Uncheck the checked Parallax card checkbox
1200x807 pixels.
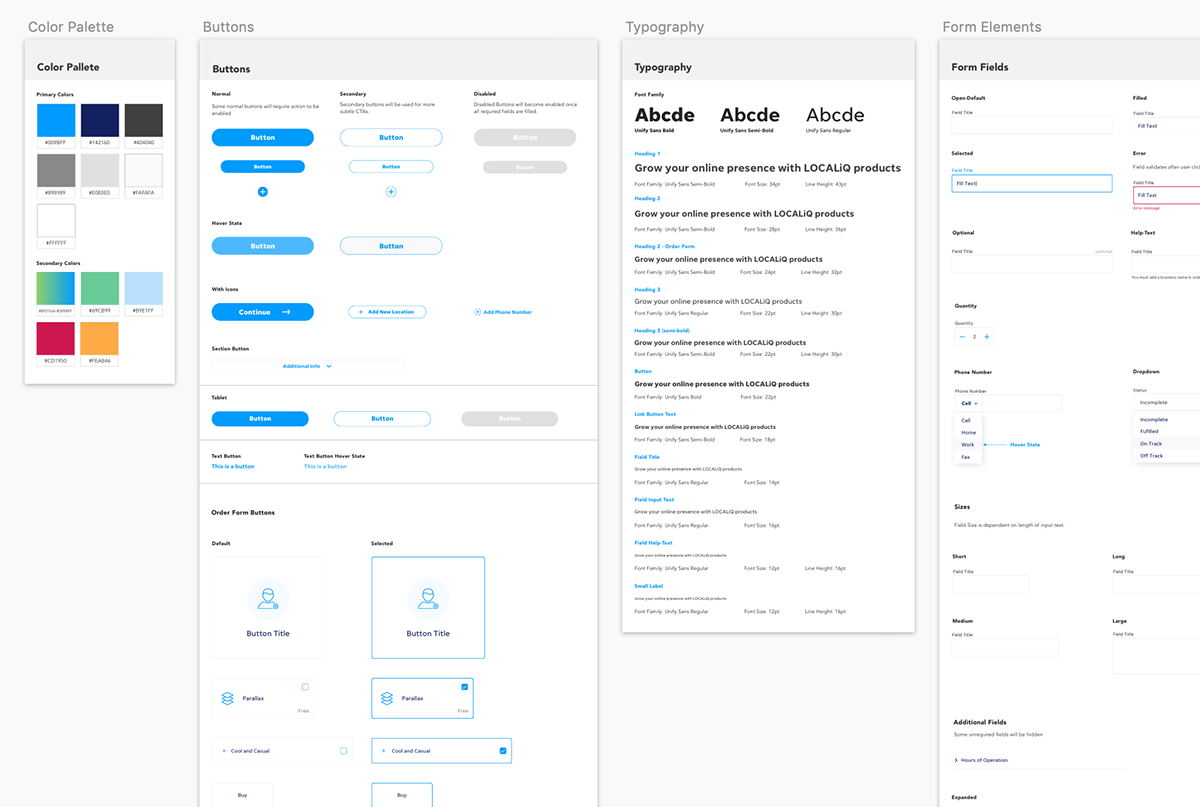pos(464,687)
